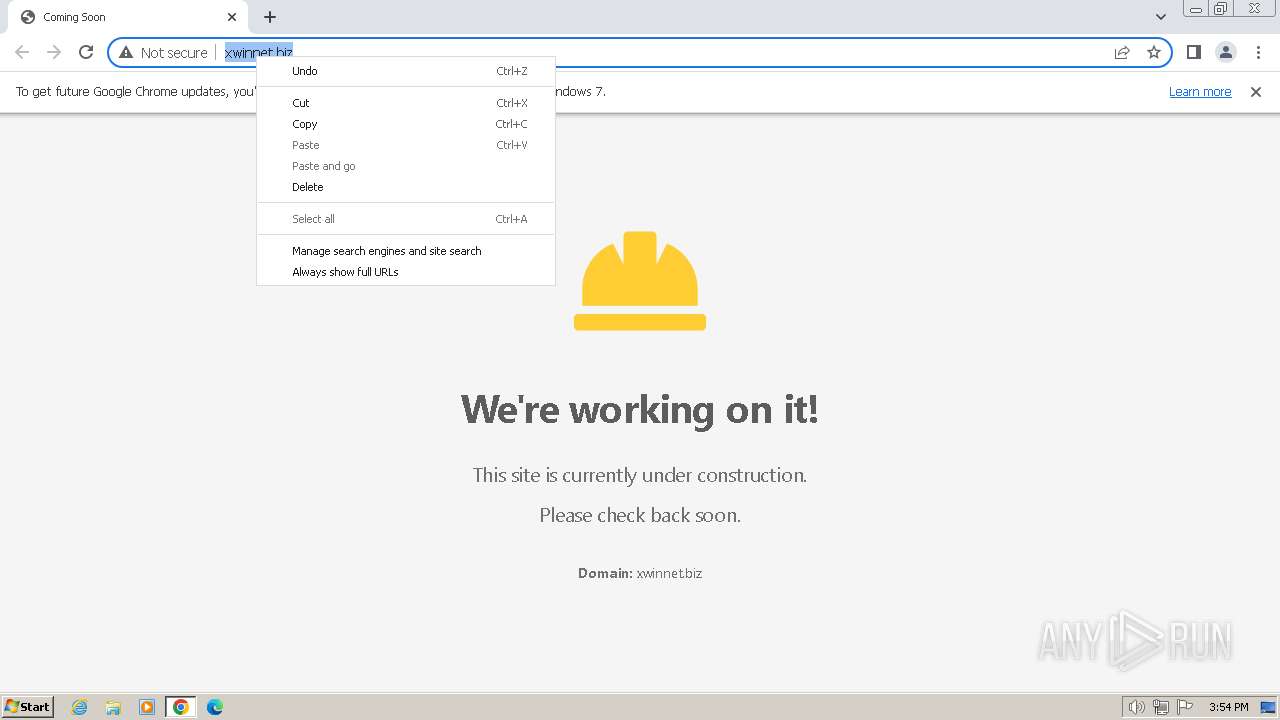
Task: Open Manage search engines and site search
Action: 406,251
